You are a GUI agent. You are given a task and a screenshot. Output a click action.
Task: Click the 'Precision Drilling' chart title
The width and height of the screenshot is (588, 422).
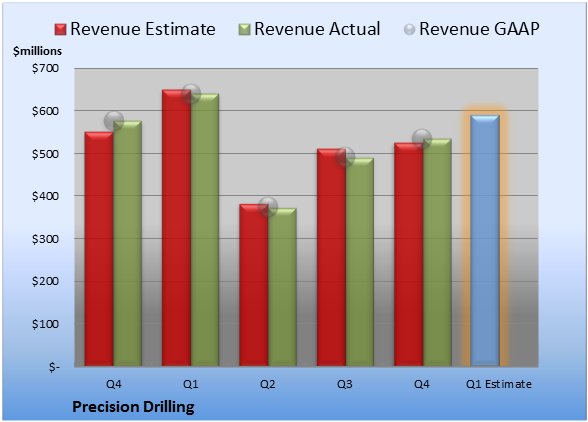pos(133,407)
